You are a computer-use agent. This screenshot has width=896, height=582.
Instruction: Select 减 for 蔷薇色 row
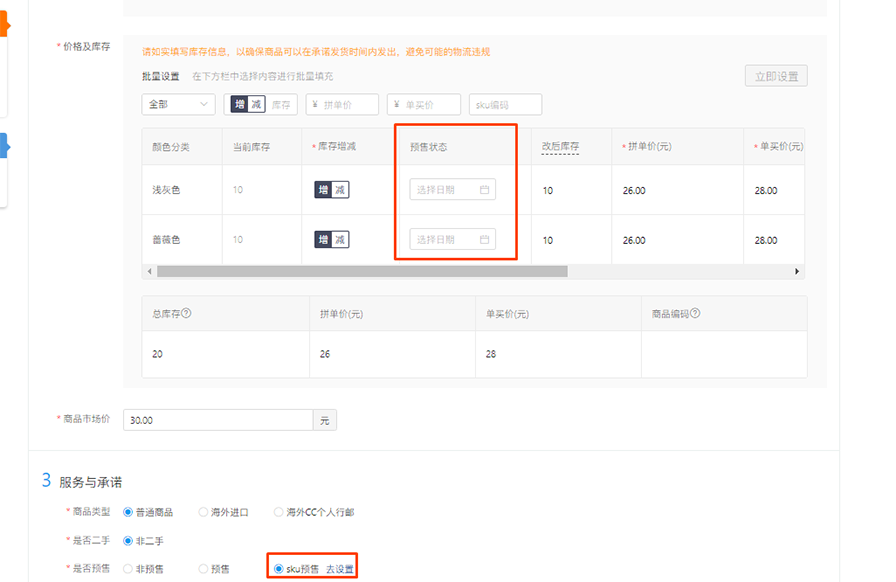pyautogui.click(x=340, y=240)
